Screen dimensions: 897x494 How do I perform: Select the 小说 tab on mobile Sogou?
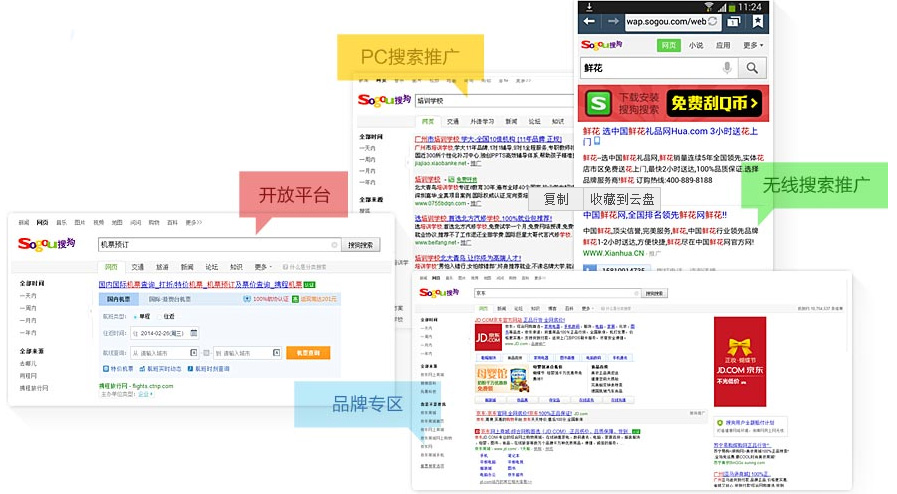(696, 45)
